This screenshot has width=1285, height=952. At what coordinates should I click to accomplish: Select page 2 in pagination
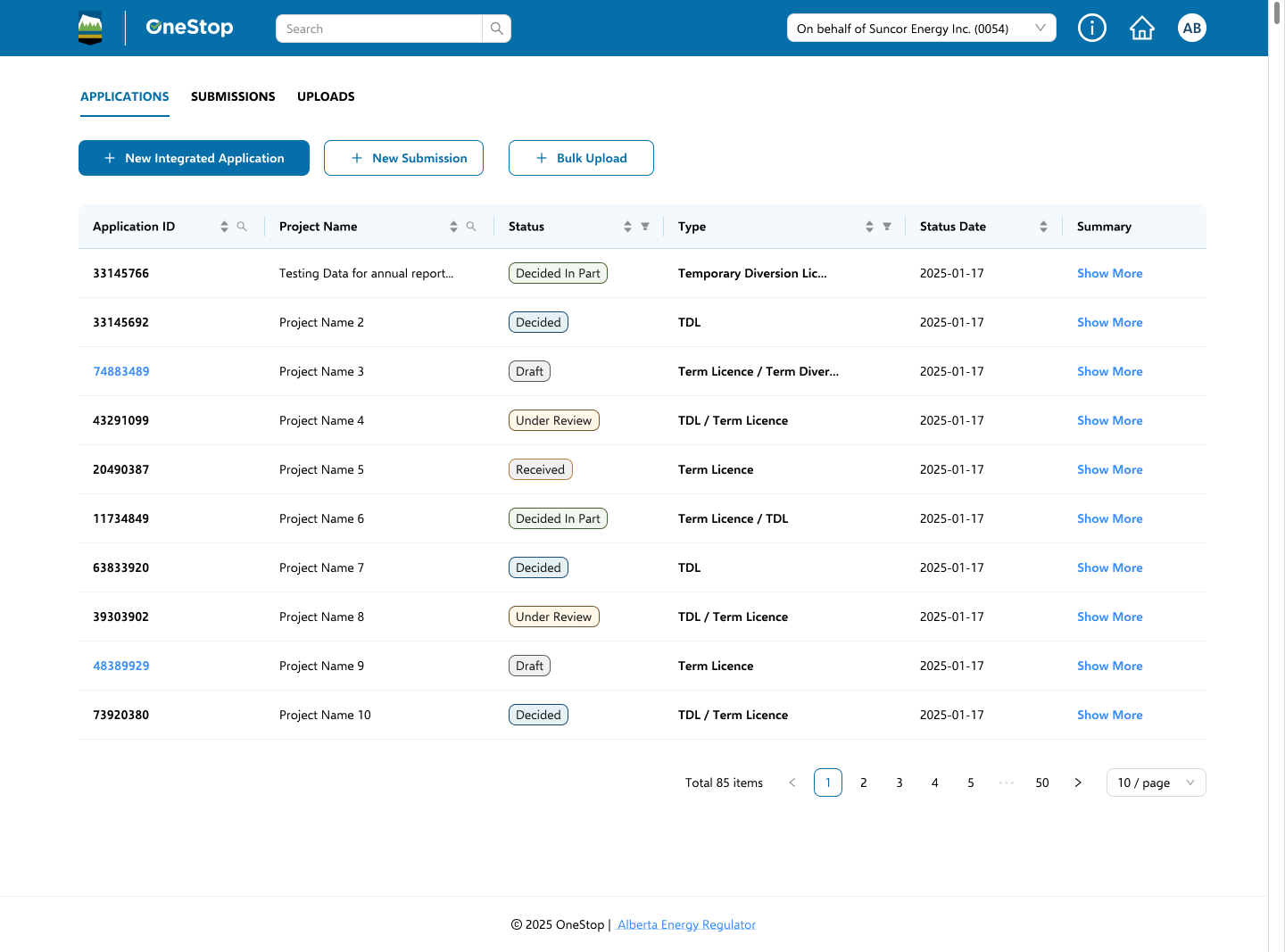coord(864,782)
